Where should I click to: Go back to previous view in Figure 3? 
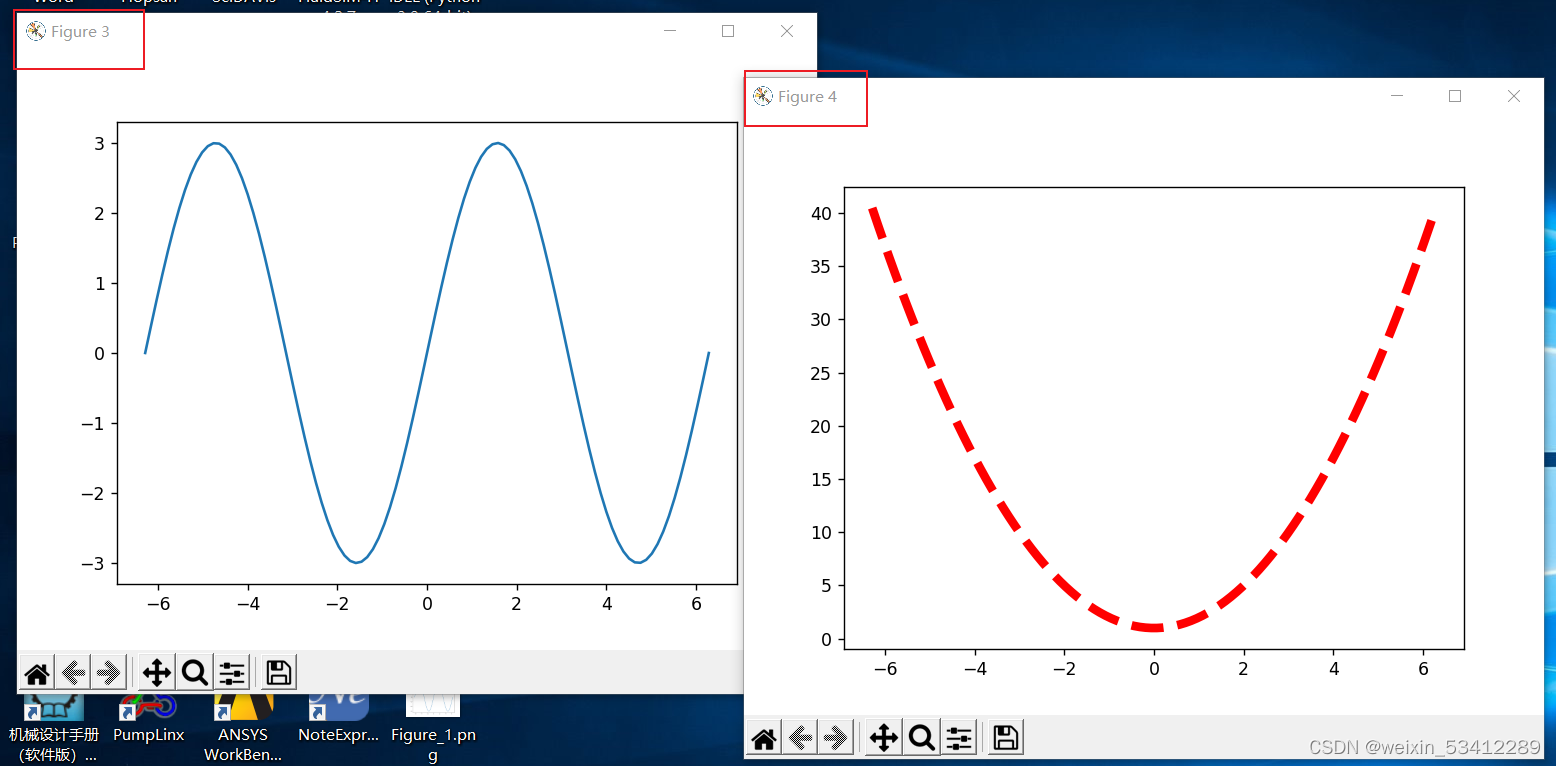coord(73,673)
